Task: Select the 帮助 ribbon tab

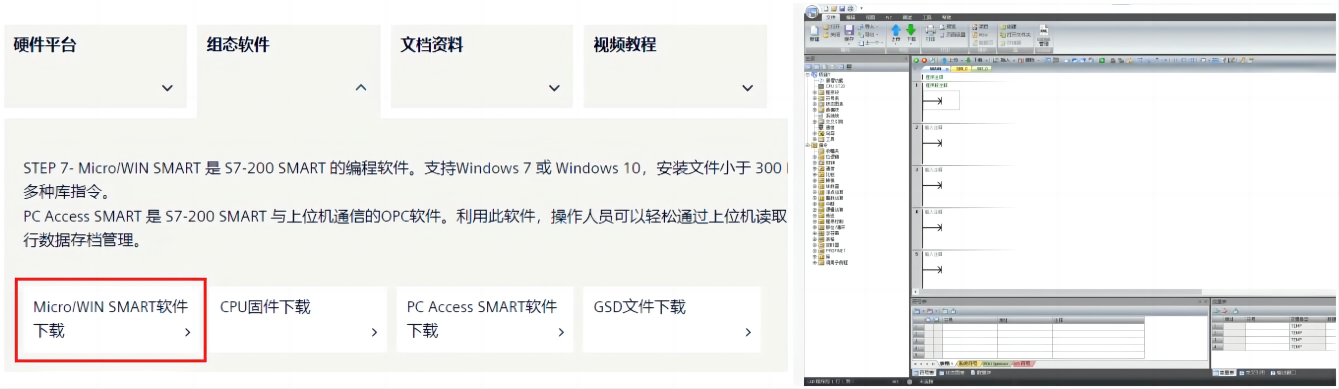Action: pyautogui.click(x=946, y=17)
